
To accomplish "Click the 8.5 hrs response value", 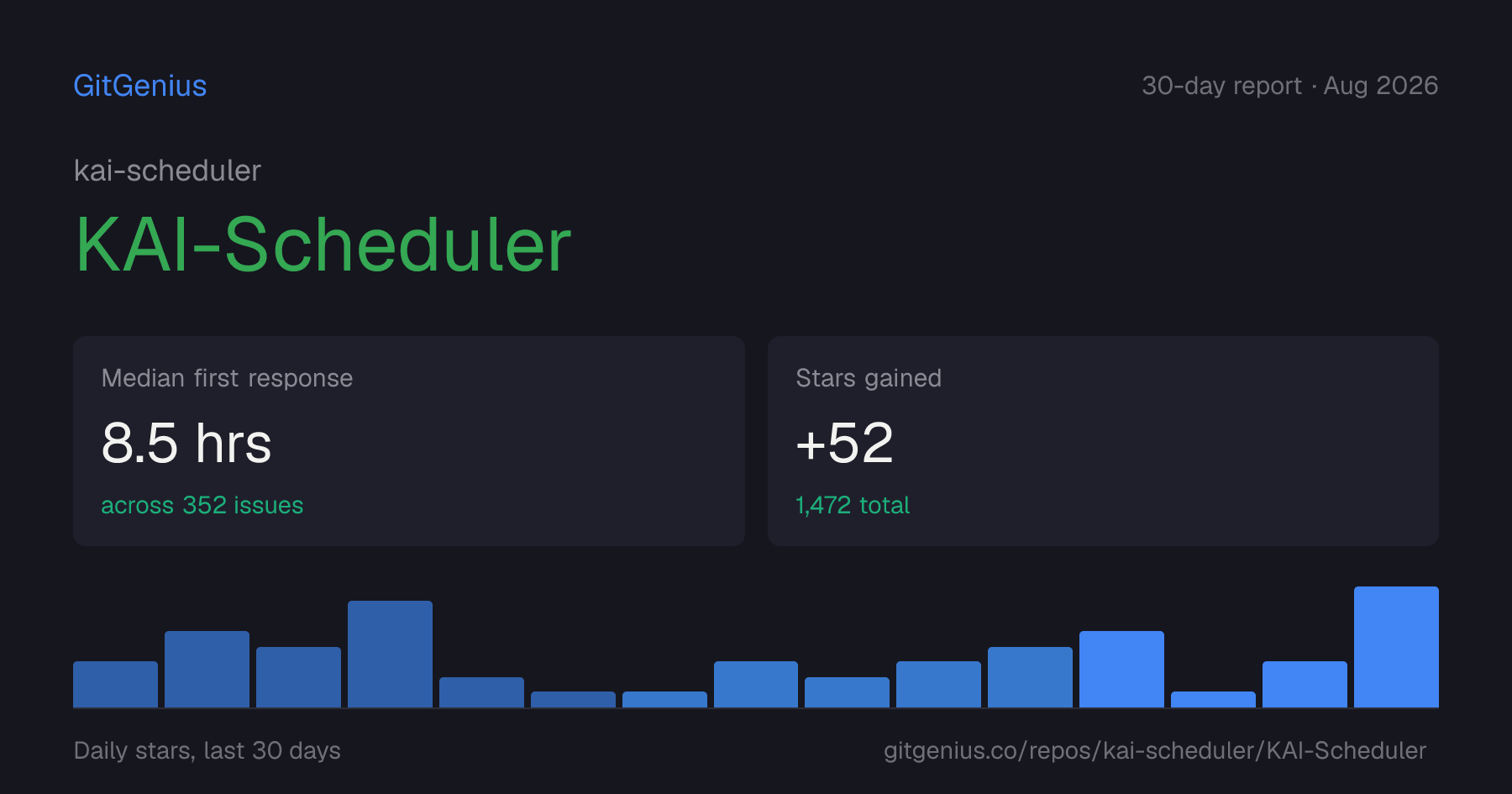I will (186, 443).
